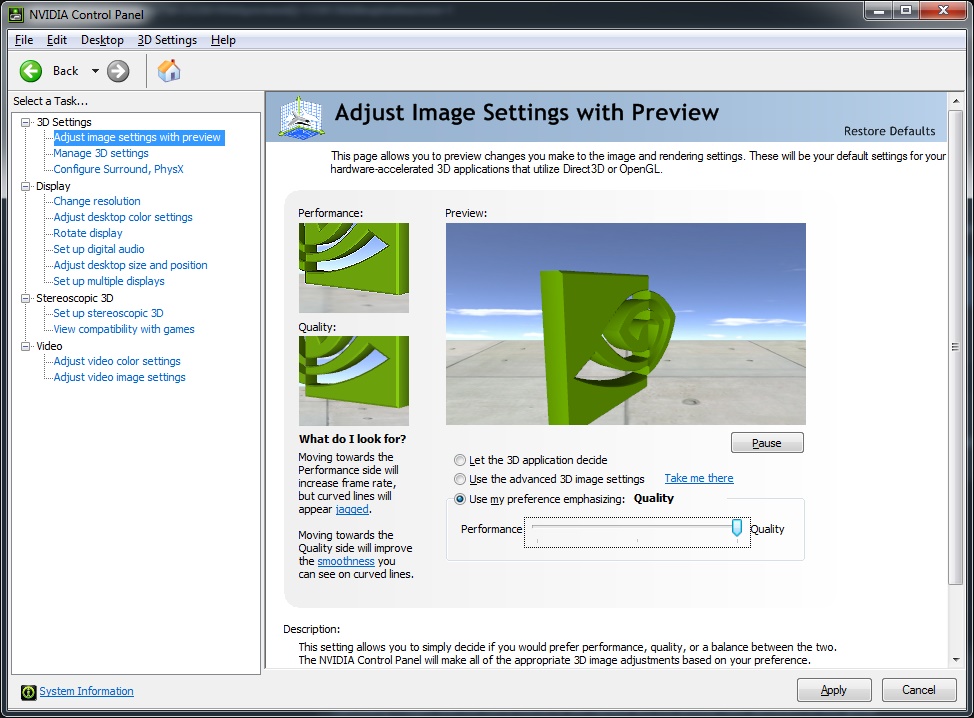Open Adjust desktop size and position

click(x=130, y=265)
